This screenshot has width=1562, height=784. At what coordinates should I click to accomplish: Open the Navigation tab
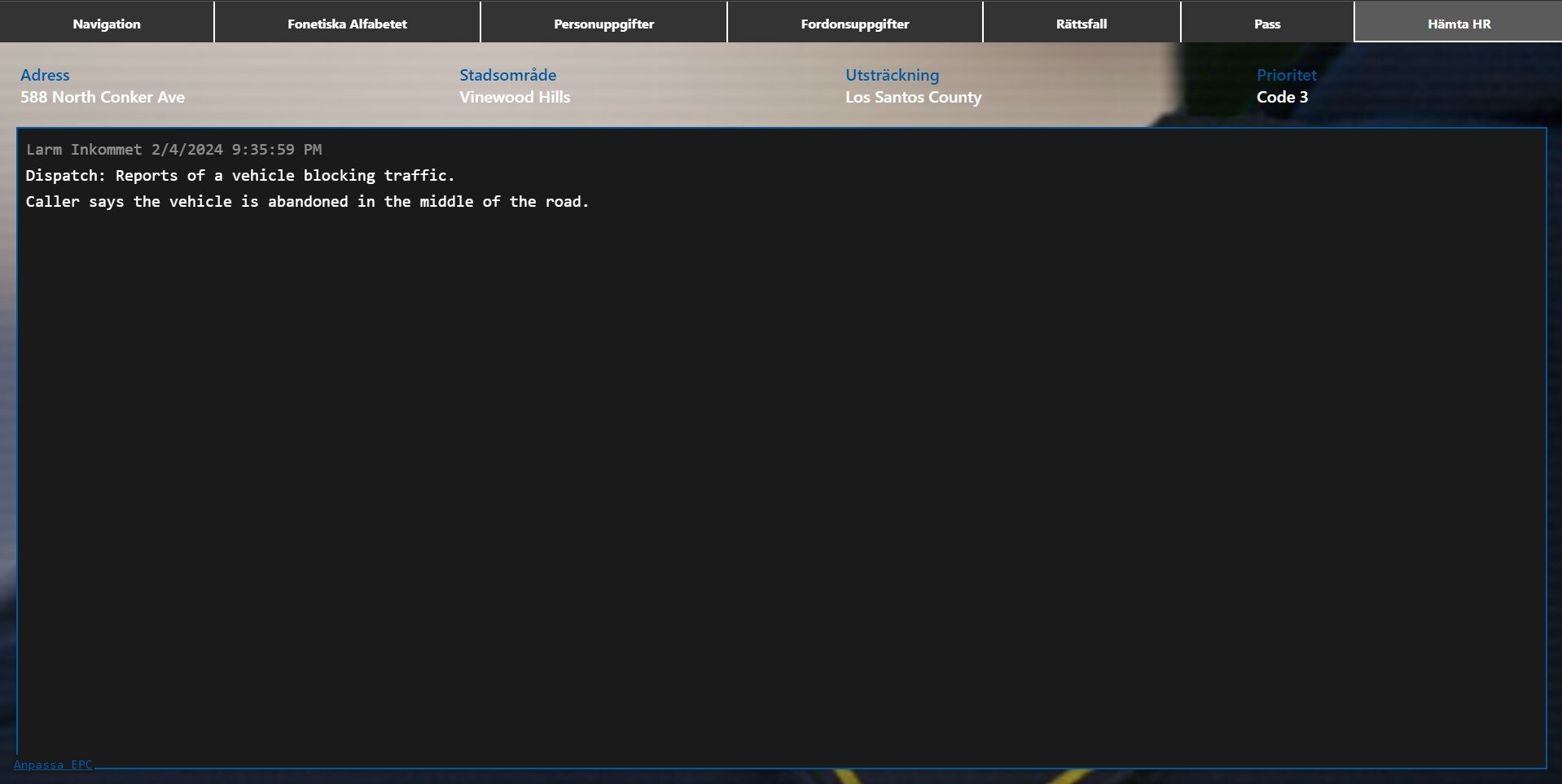(107, 24)
